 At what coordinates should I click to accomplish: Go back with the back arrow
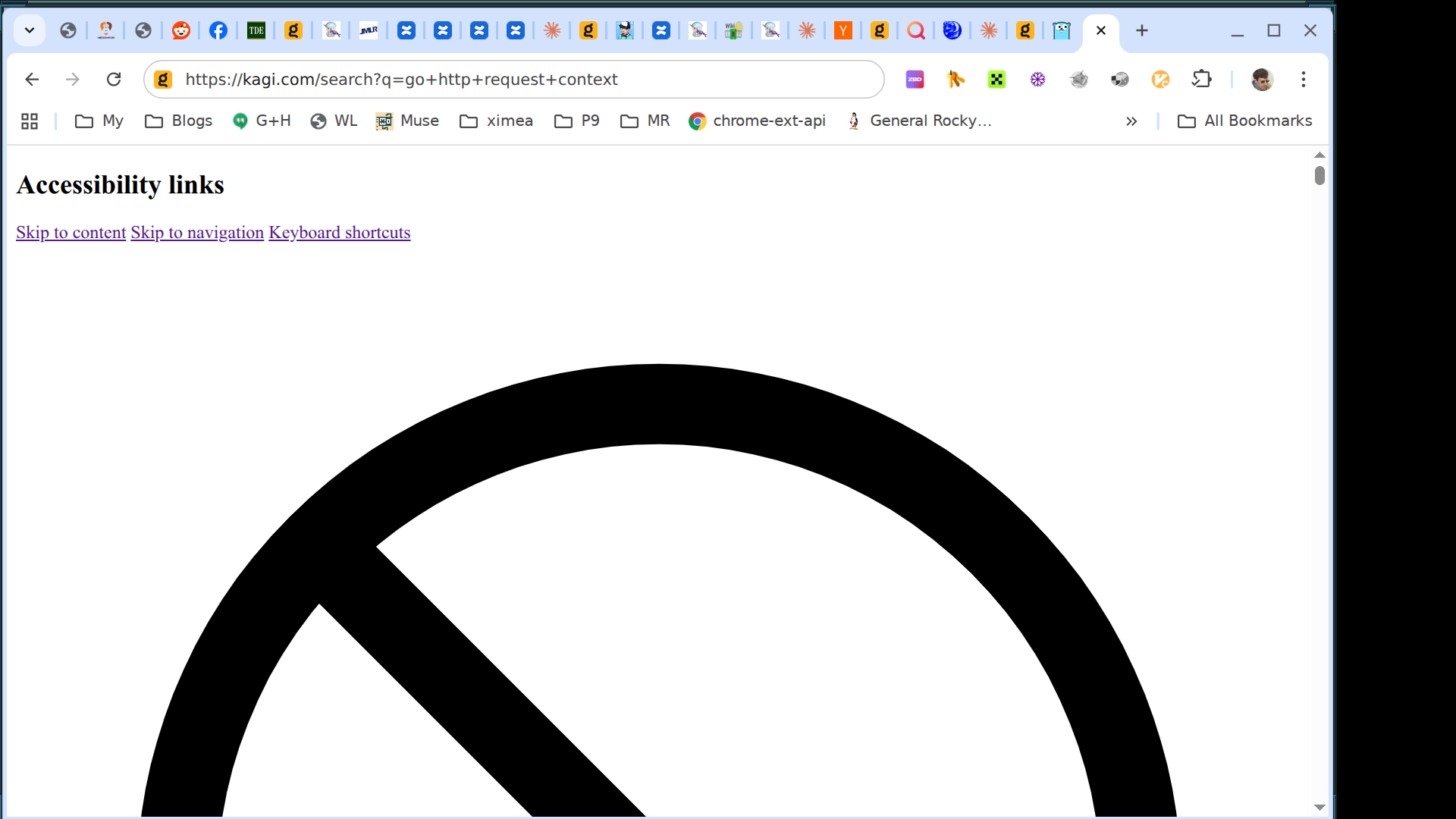point(32,80)
